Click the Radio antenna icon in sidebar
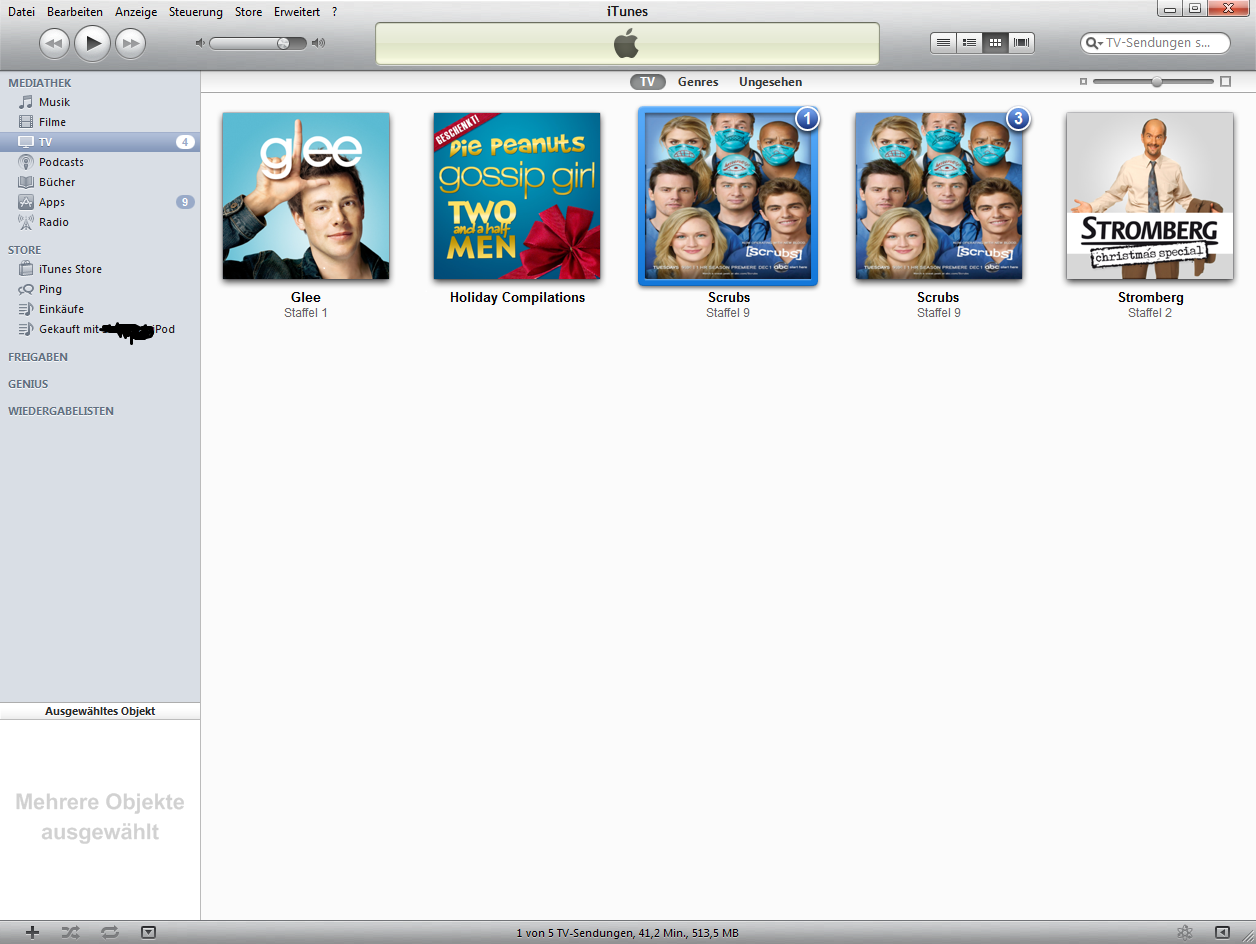Screen dimensions: 1256x944 (x=26, y=222)
